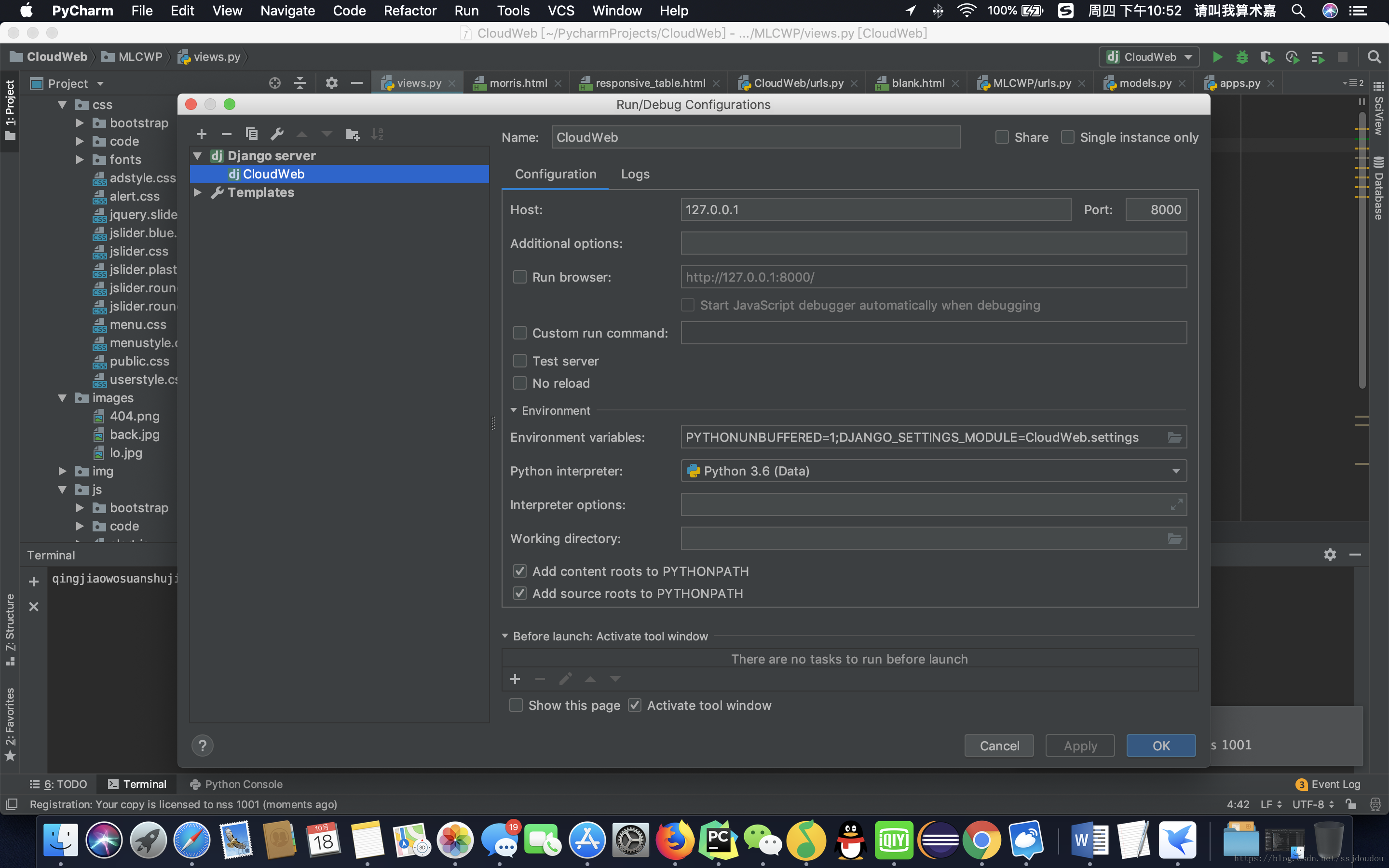Open Python Console tool tab
This screenshot has height=868, width=1389.
[236, 784]
